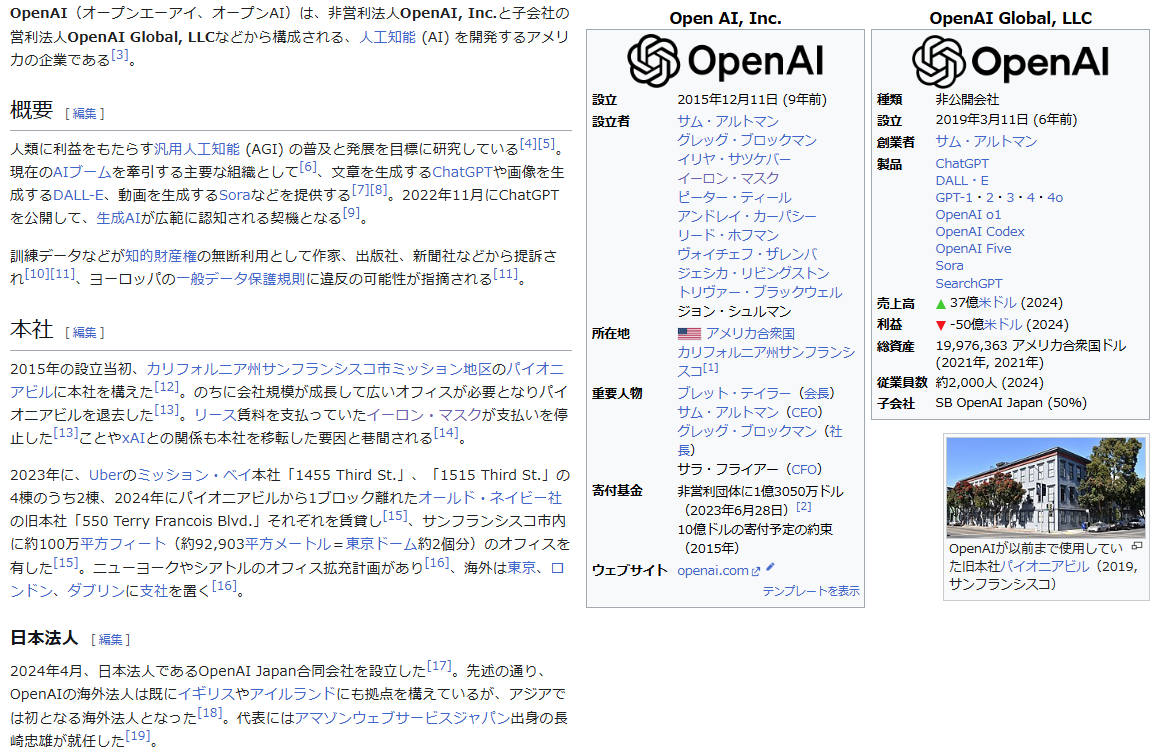The image size is (1156, 756).
Task: Open founder トリヴァー・ブラックウェル link
Action: pos(759,293)
